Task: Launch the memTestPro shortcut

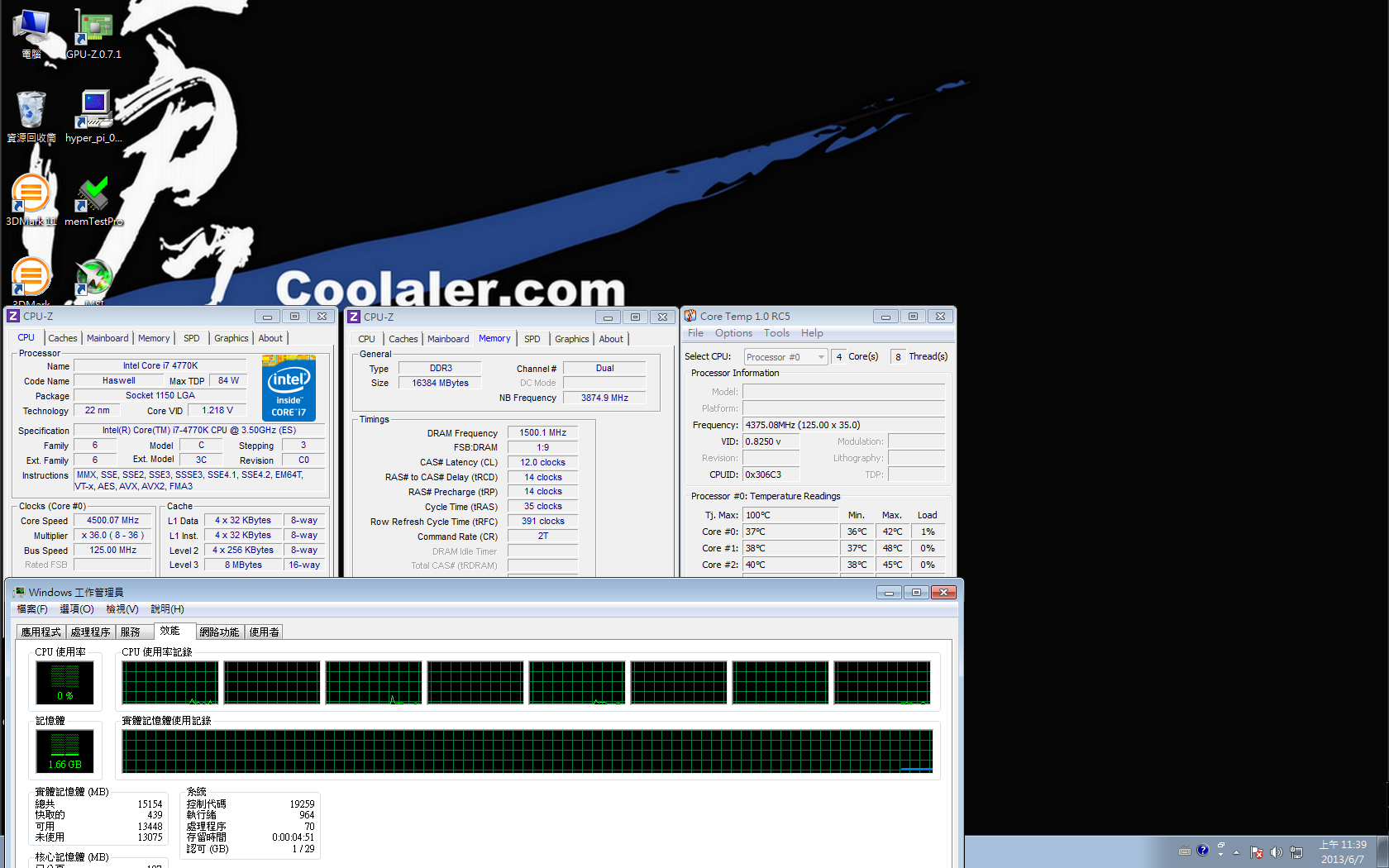Action: 94,200
